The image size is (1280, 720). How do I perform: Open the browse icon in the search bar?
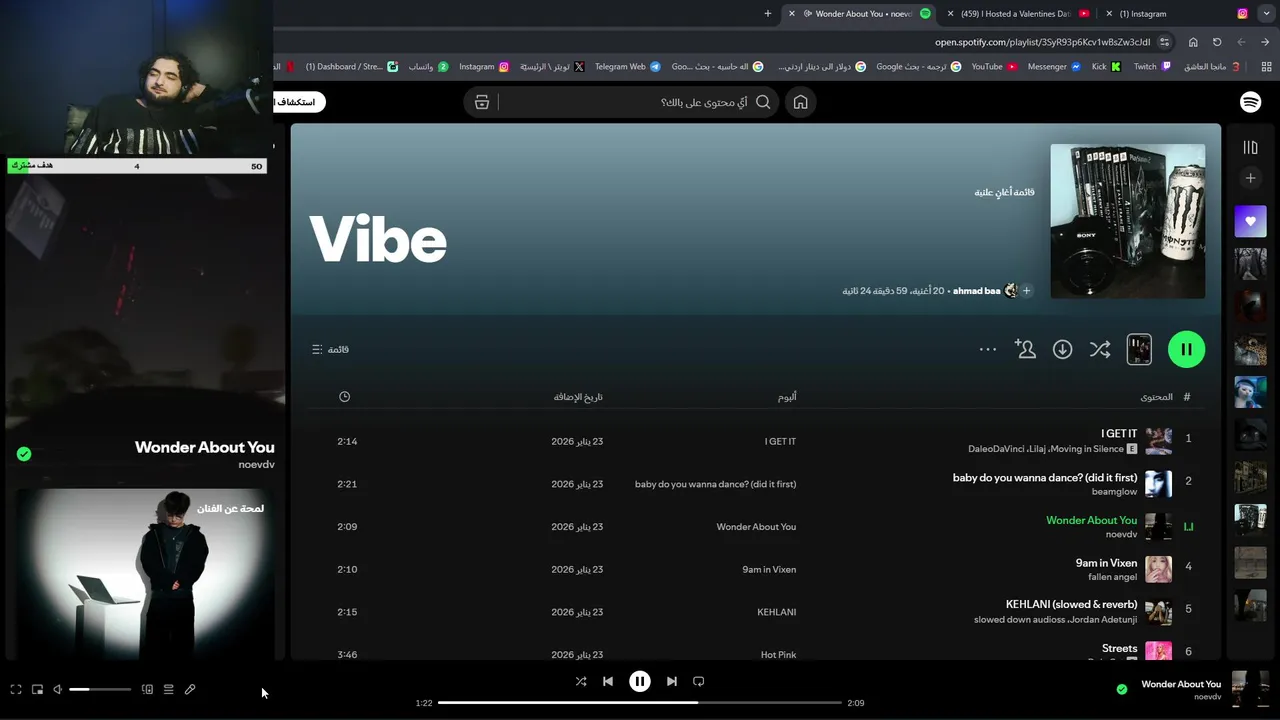click(482, 102)
